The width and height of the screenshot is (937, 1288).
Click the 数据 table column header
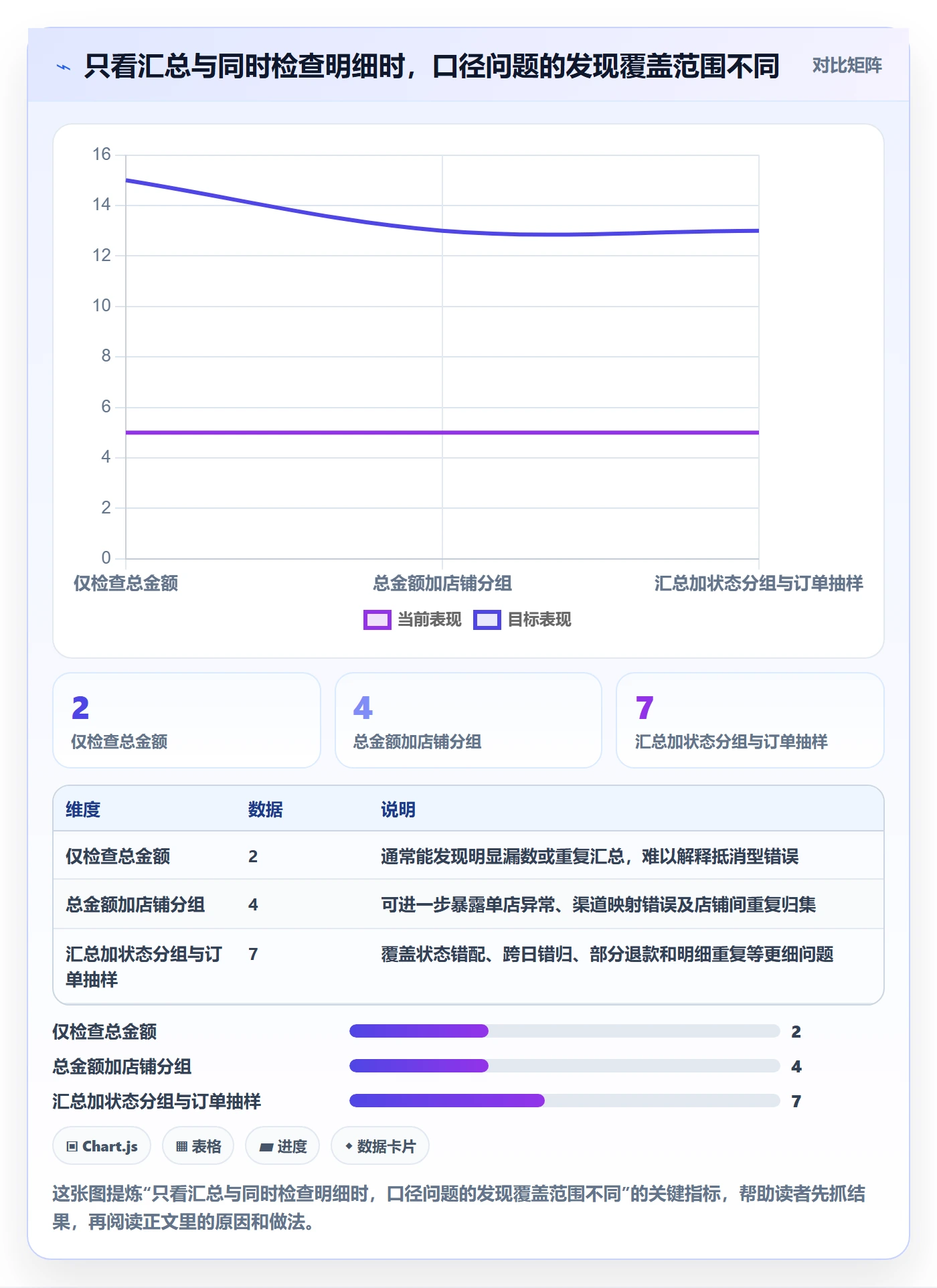265,809
